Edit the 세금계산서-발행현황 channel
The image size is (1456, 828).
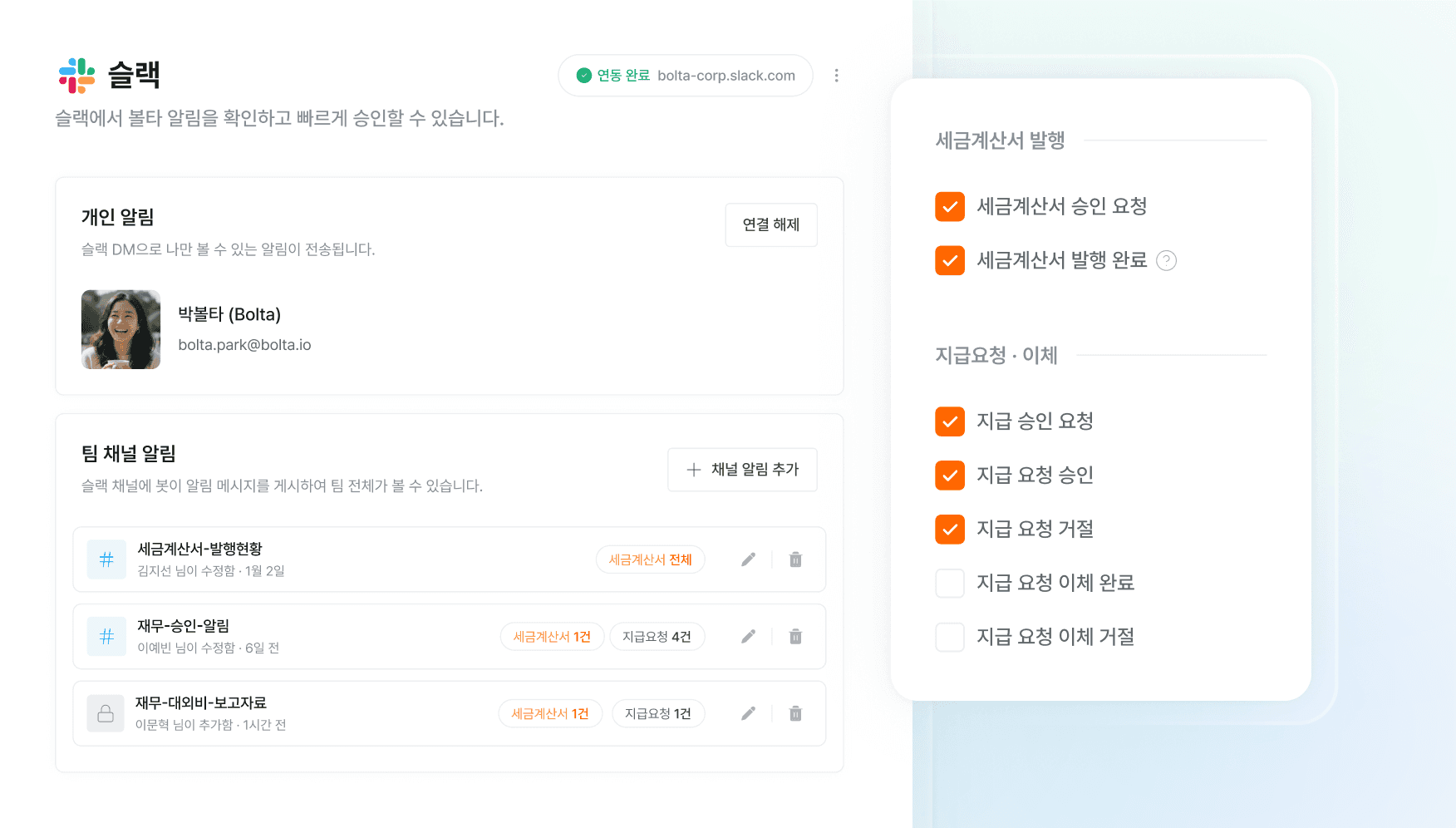(749, 559)
